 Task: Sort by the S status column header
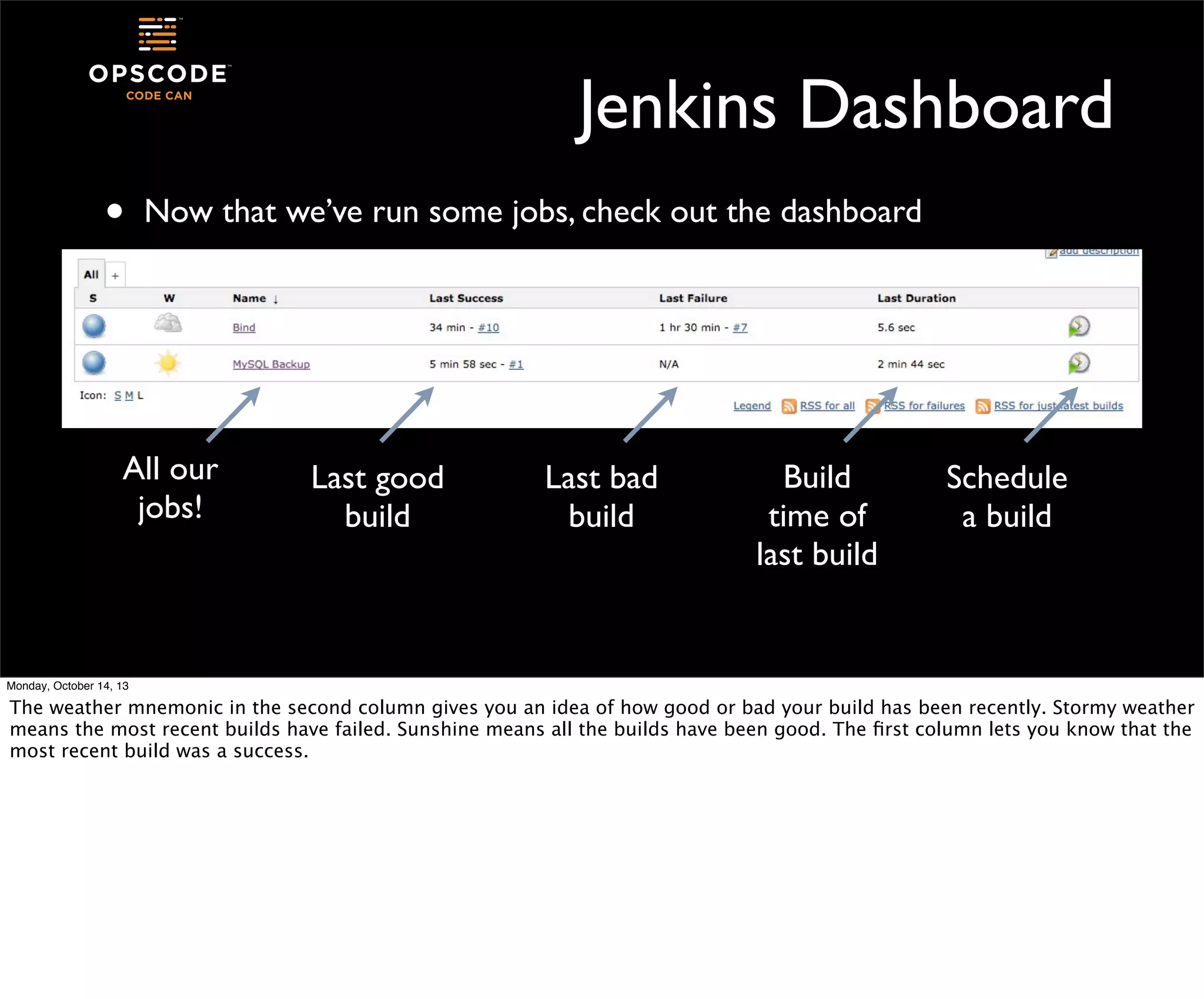pyautogui.click(x=93, y=298)
